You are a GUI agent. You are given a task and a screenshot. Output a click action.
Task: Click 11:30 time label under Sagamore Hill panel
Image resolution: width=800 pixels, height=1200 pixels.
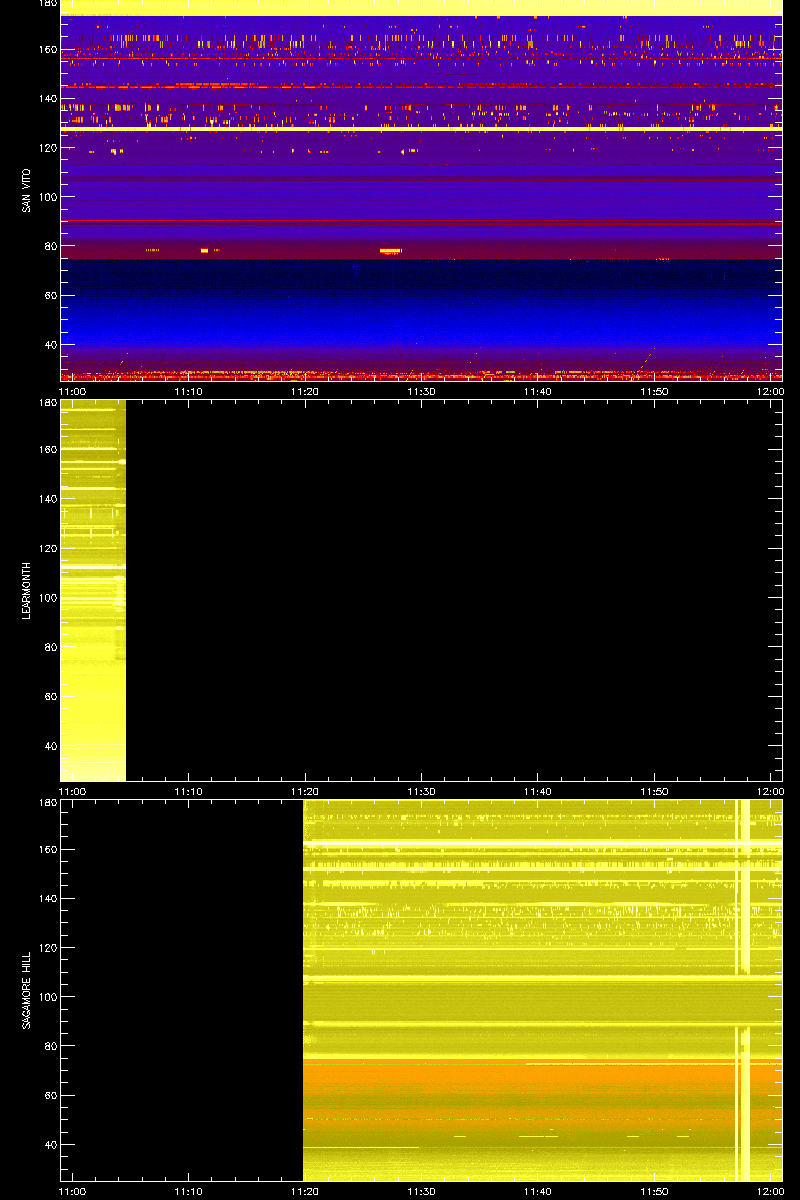[422, 1191]
